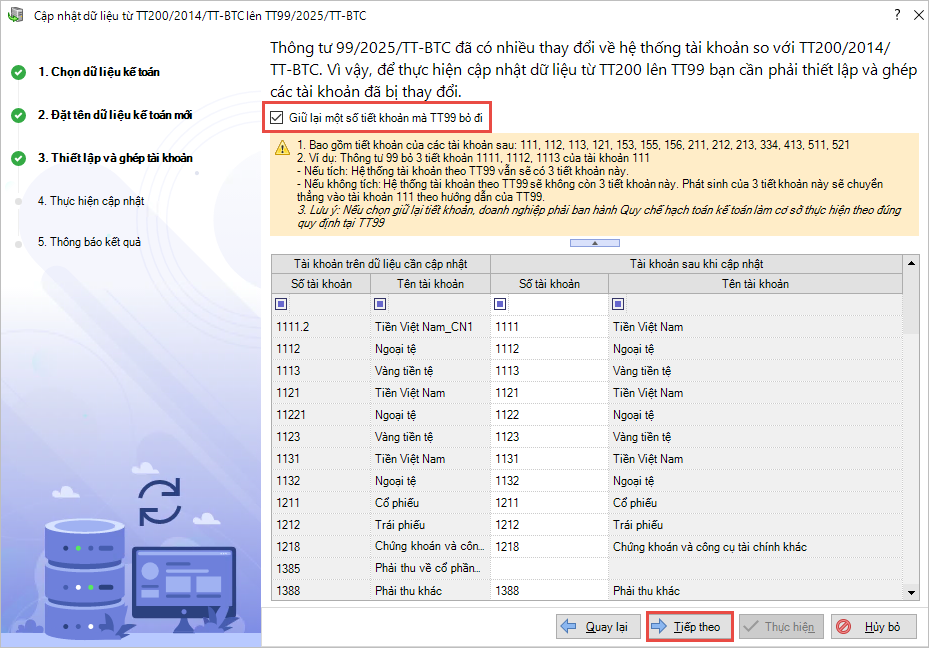Collapse the yellow notice panel with arrow
This screenshot has height=648, width=929.
pyautogui.click(x=593, y=243)
